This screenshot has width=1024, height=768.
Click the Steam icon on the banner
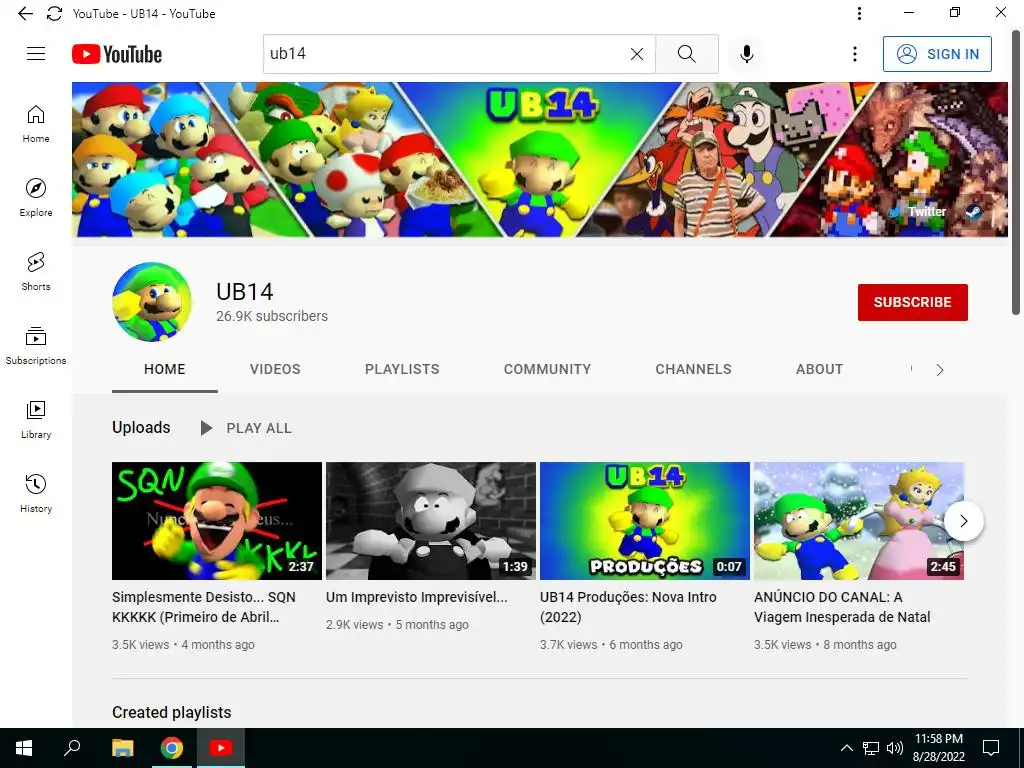pyautogui.click(x=973, y=212)
